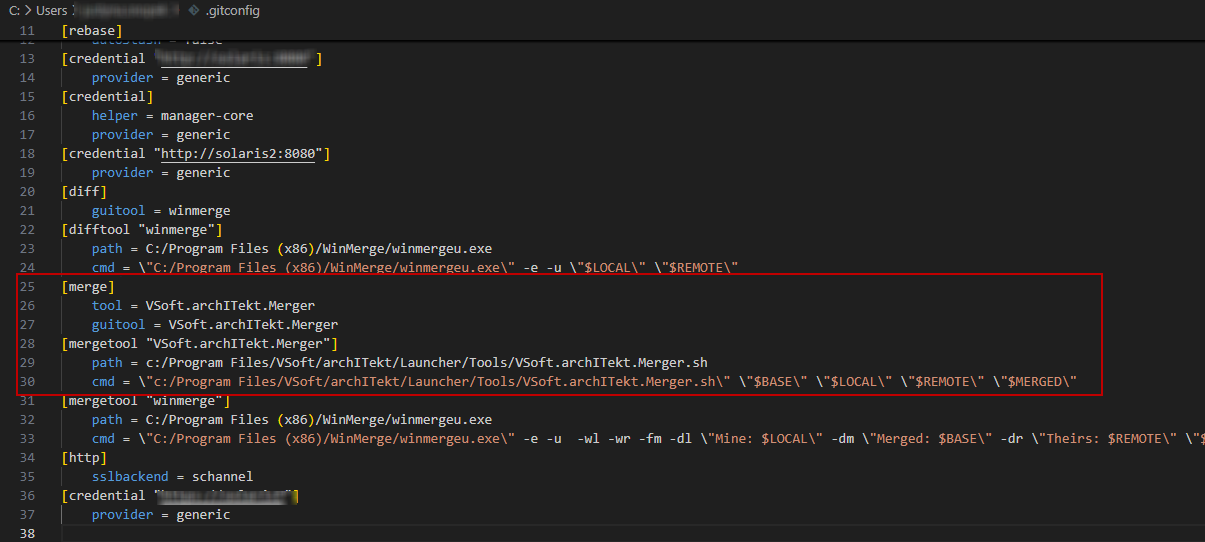Click line number 30 in the gutter
Screen dimensions: 1205x542
pos(27,381)
